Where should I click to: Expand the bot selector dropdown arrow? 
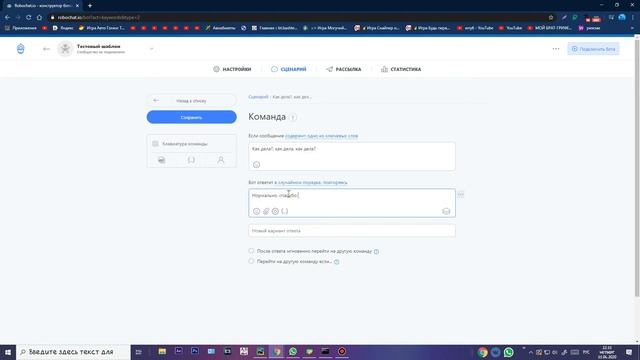click(151, 49)
